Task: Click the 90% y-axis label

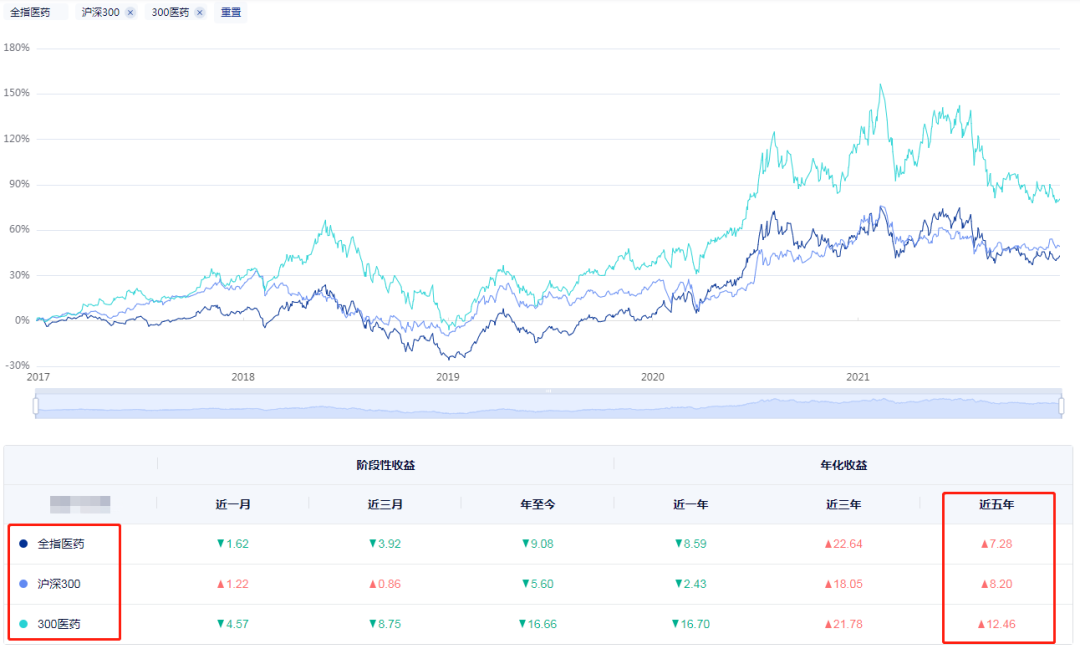Action: [x=19, y=184]
